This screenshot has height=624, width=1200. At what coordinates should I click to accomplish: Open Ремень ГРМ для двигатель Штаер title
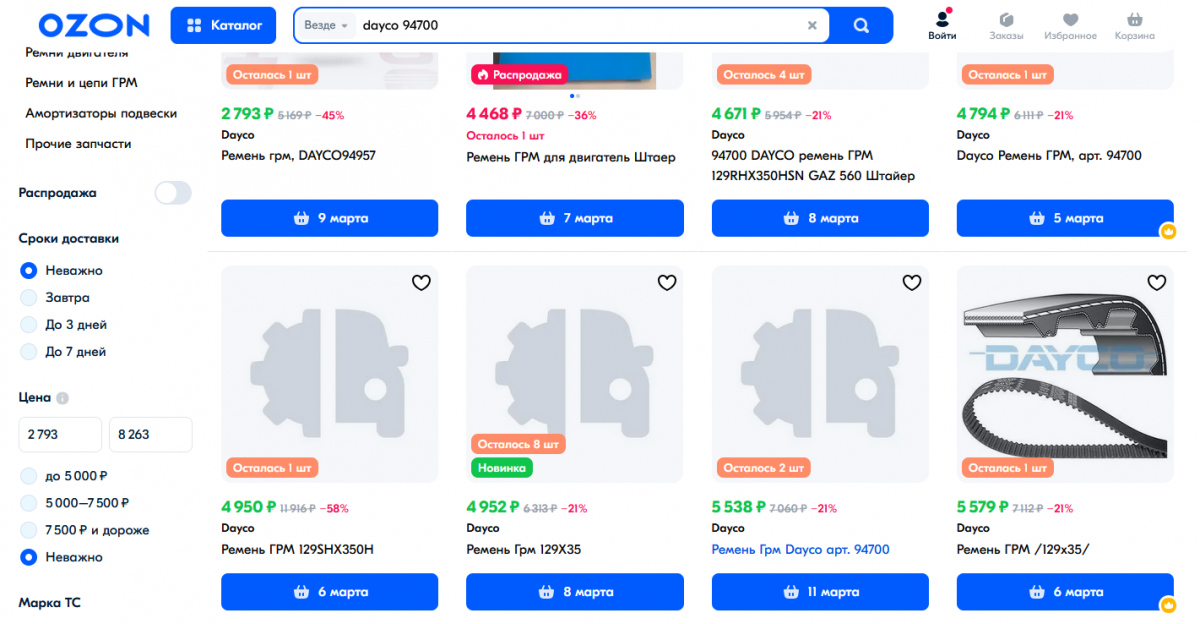pos(571,157)
